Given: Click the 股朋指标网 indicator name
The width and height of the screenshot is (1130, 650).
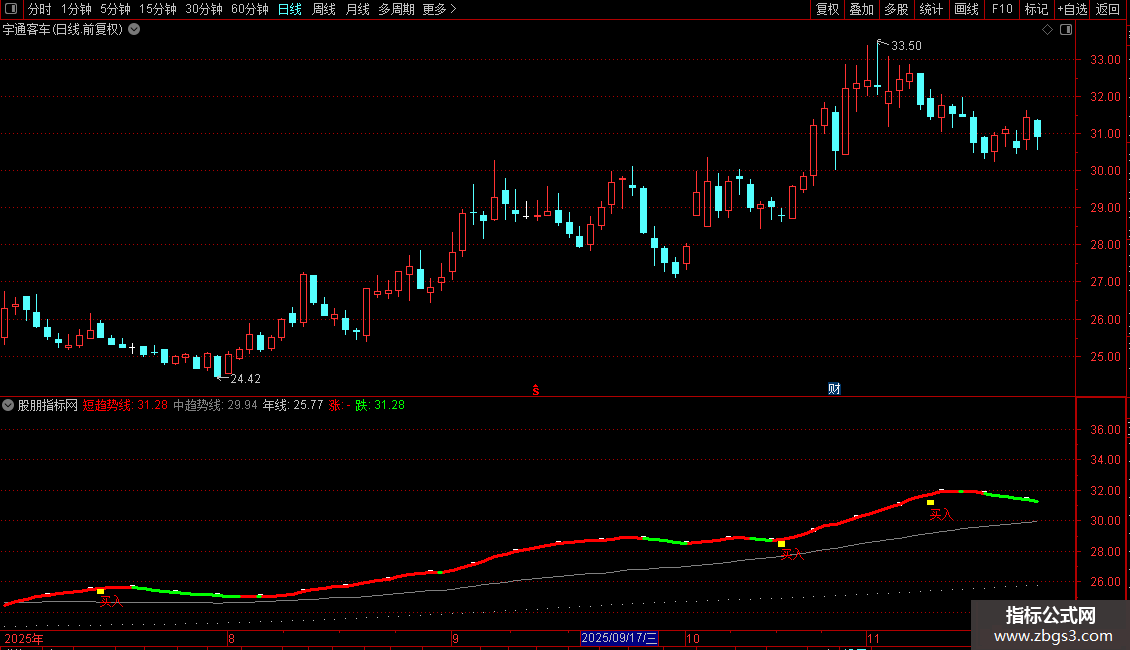Looking at the screenshot, I should pos(48,406).
